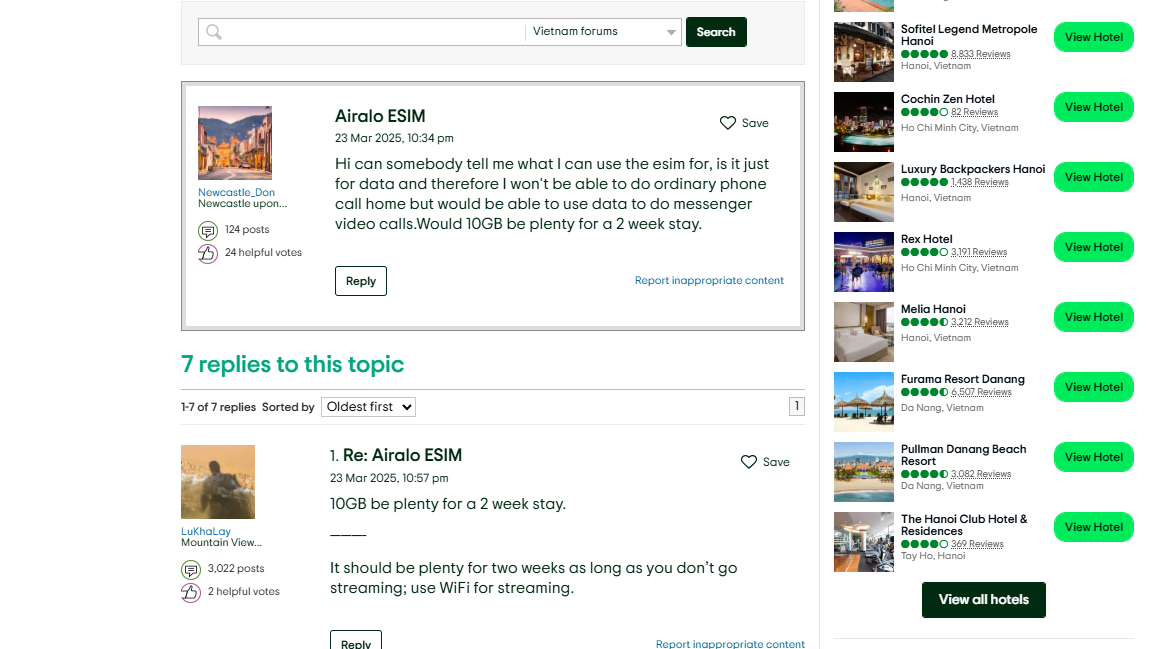Reply to the Airalo ESIM original post
This screenshot has height=649, width=1152.
pos(361,281)
